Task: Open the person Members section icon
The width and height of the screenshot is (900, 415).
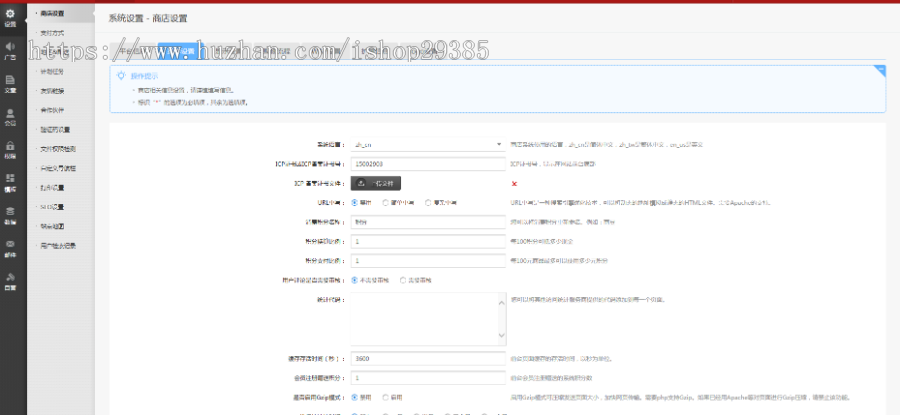Action: 10,117
